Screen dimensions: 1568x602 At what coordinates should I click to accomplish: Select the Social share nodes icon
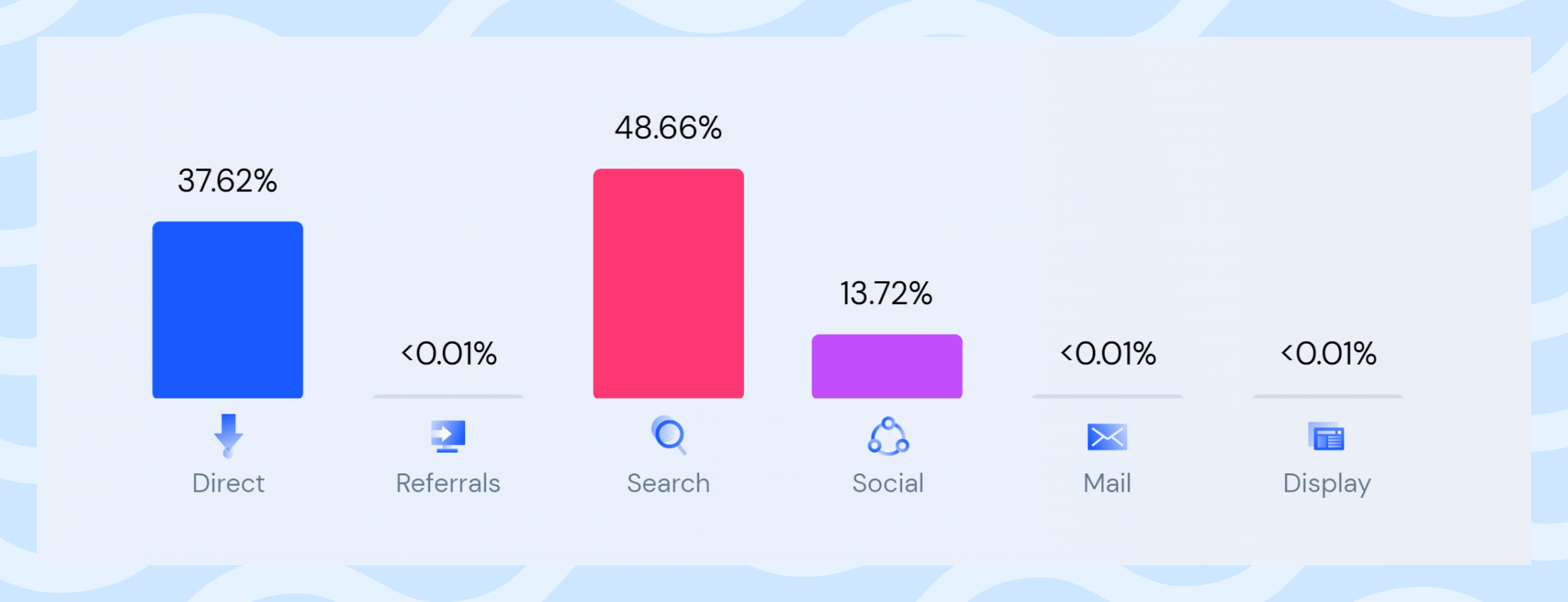(x=888, y=437)
